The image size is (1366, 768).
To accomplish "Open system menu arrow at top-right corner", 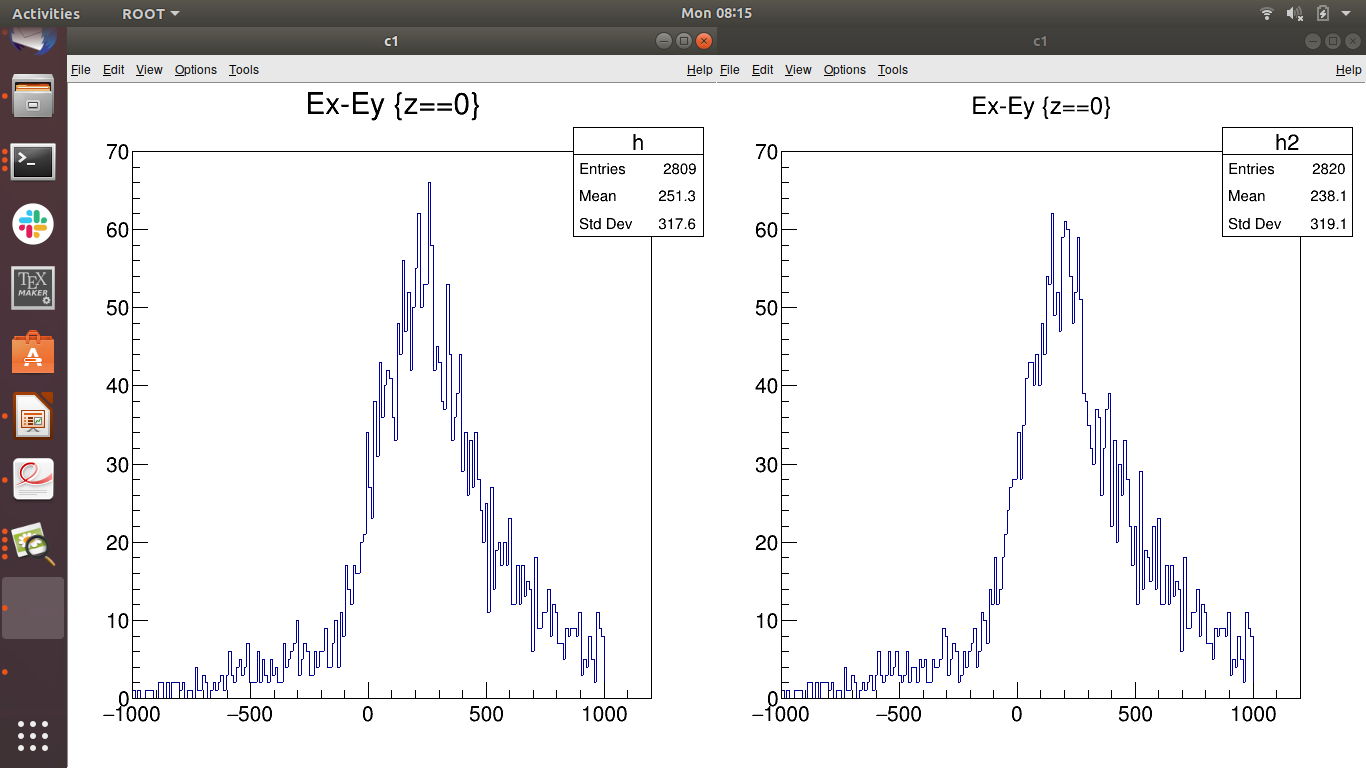I will 1346,14.
